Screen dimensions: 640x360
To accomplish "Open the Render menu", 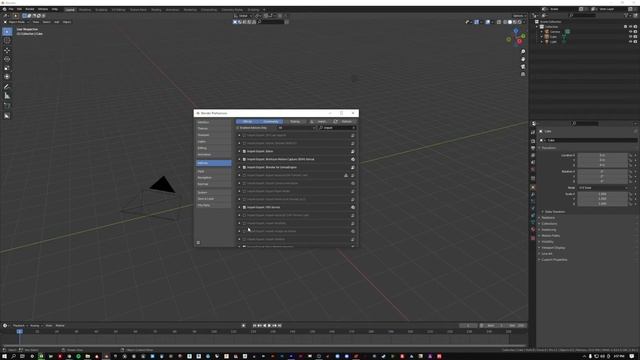I will point(30,9).
